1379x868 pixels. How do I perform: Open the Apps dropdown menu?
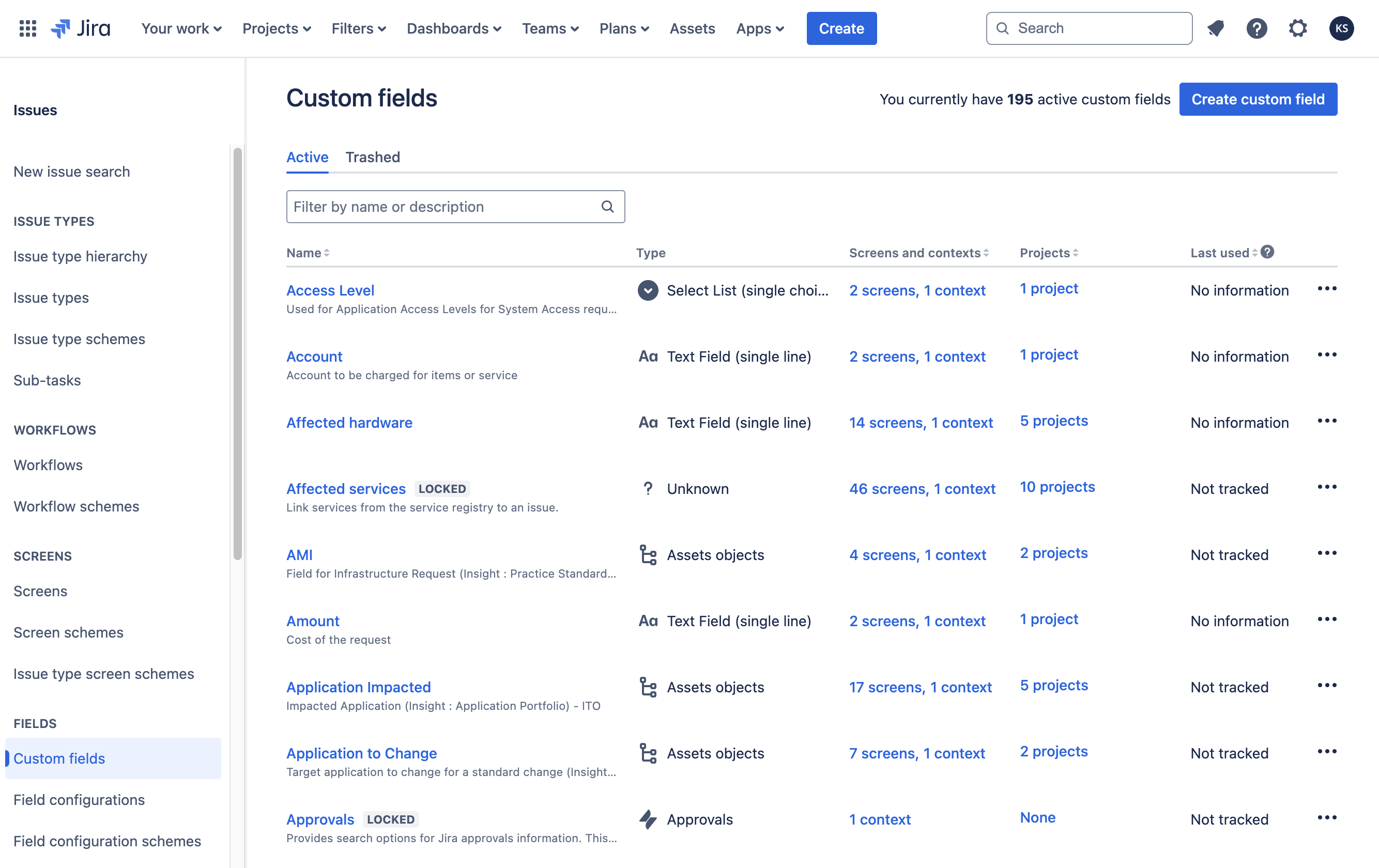(x=759, y=28)
